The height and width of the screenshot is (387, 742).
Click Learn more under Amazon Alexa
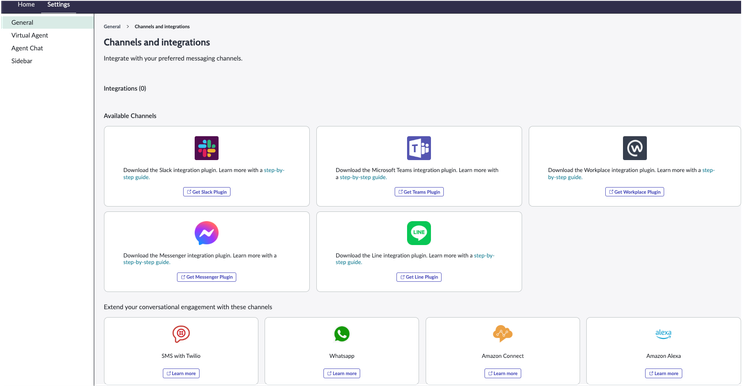[663, 374]
